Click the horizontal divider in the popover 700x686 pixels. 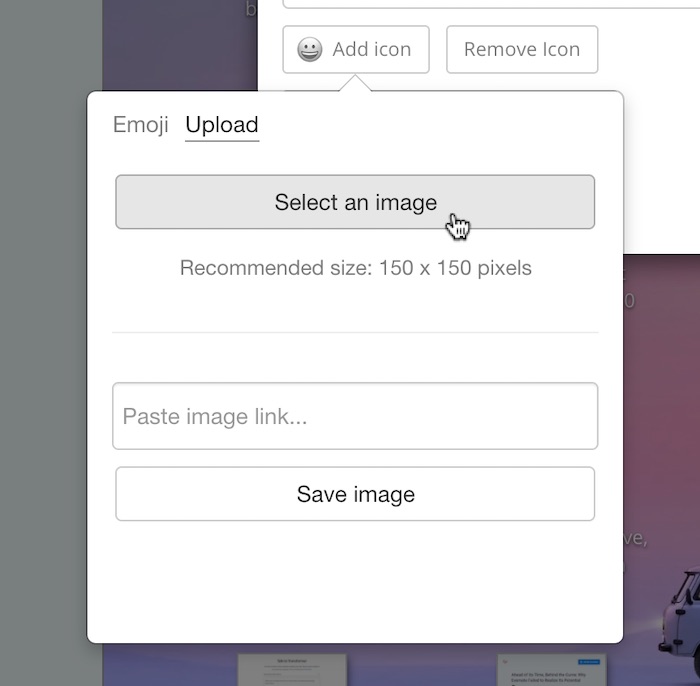pyautogui.click(x=355, y=332)
